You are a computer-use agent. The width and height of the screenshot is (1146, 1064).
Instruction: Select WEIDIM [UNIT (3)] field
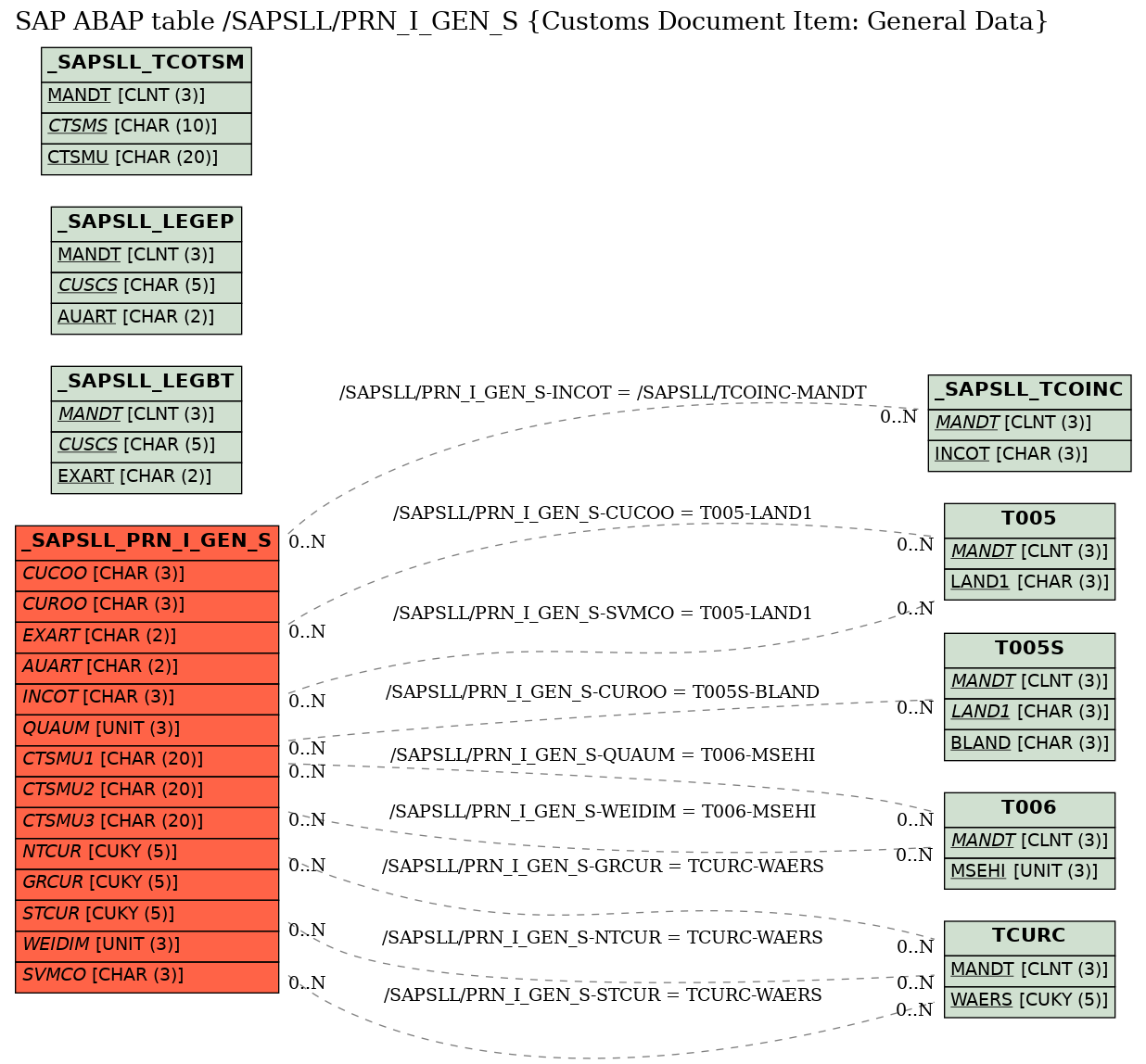(146, 946)
